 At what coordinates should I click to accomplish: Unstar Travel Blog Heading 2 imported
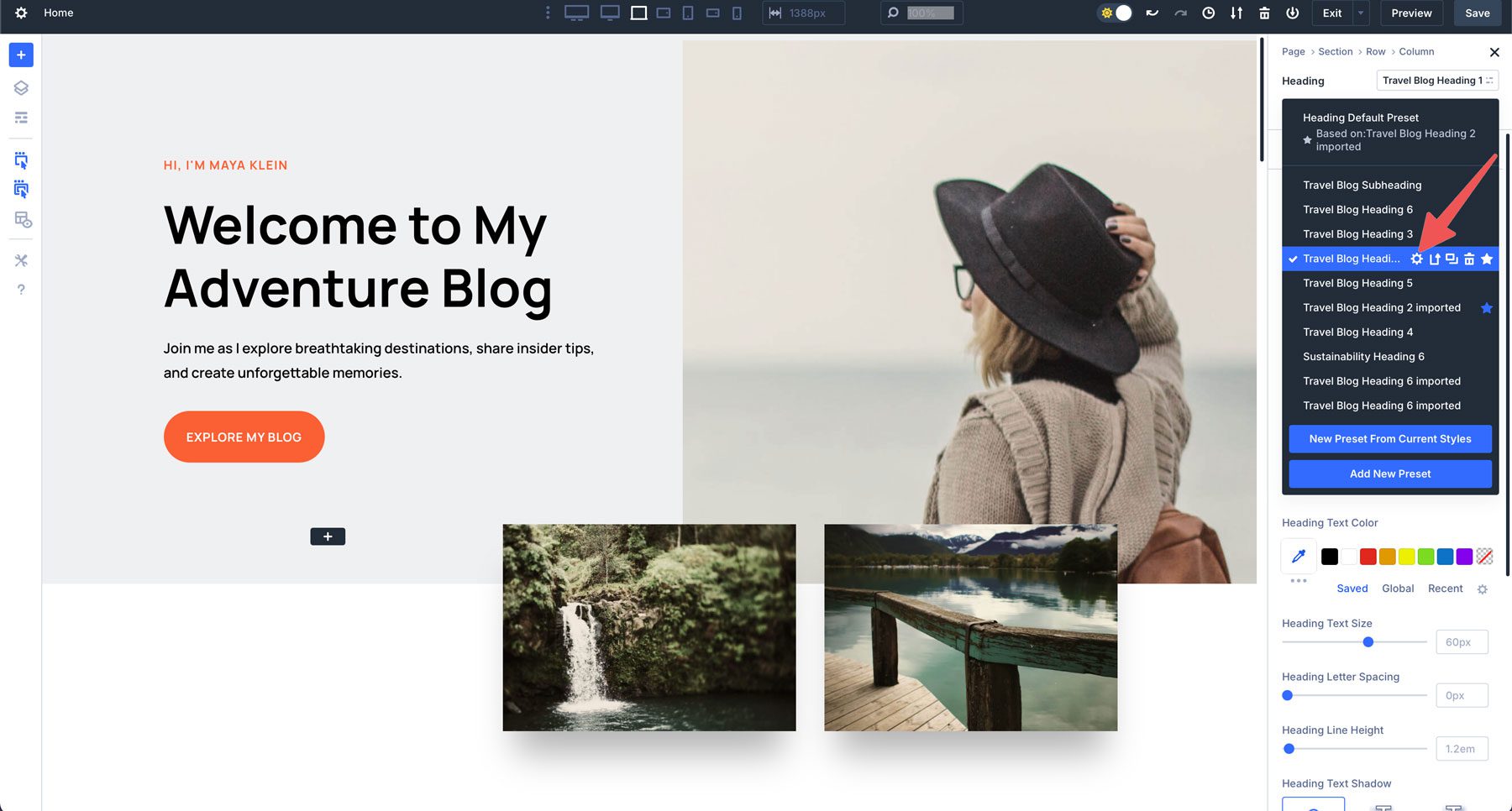[1486, 307]
